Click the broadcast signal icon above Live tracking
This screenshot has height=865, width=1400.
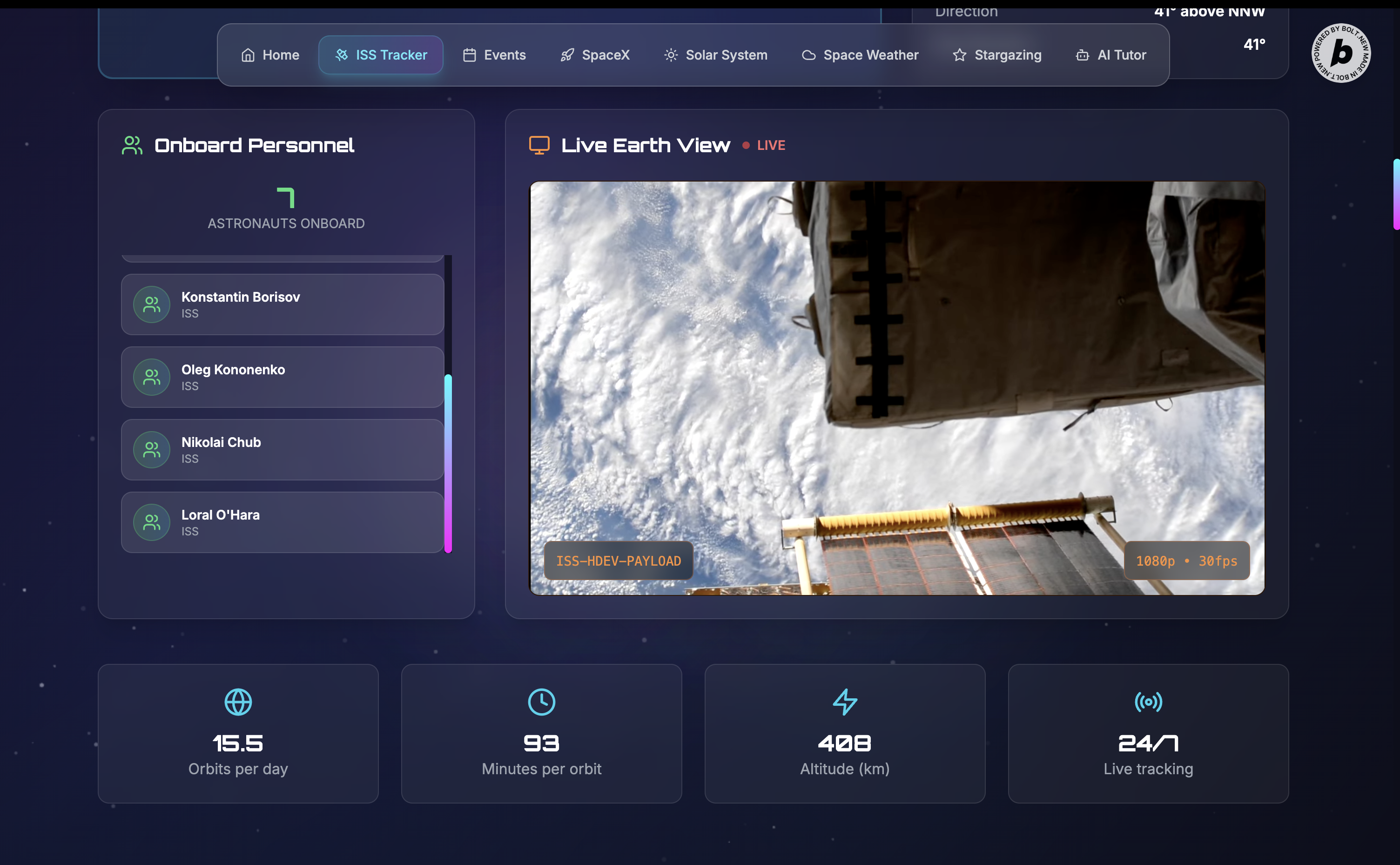click(1148, 702)
